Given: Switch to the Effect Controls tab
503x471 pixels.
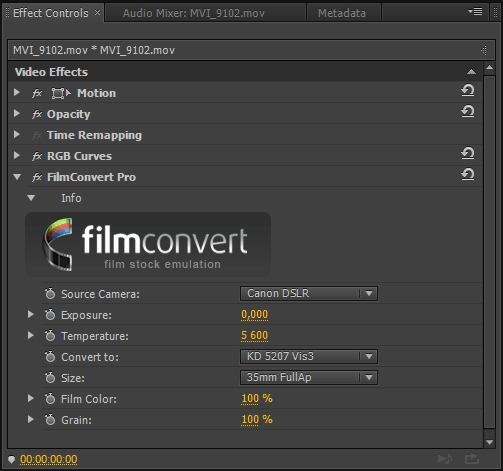Looking at the screenshot, I should 51,13.
